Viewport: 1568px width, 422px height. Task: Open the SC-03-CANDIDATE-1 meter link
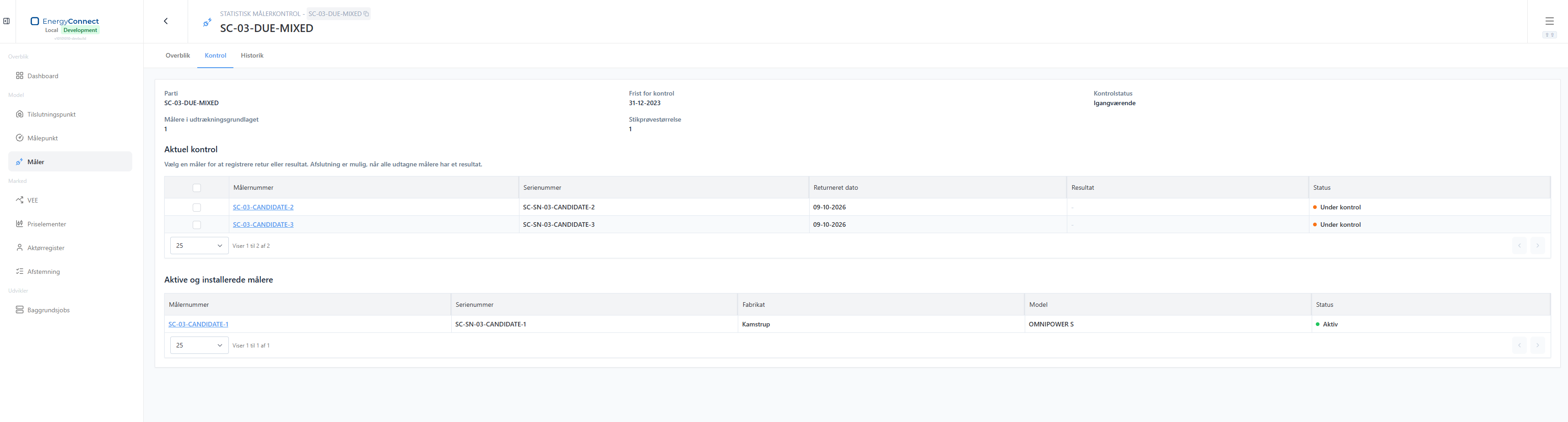(x=199, y=324)
